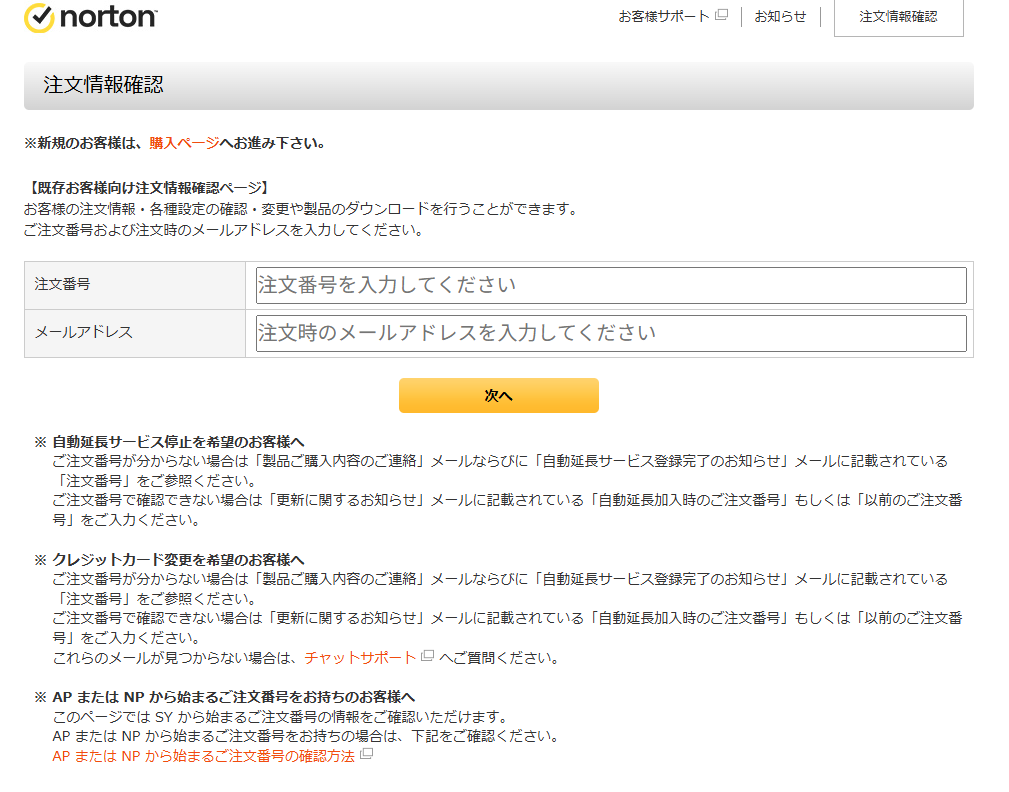Open お客様サポート link in header
Screen dimensions: 1009x792
663,16
